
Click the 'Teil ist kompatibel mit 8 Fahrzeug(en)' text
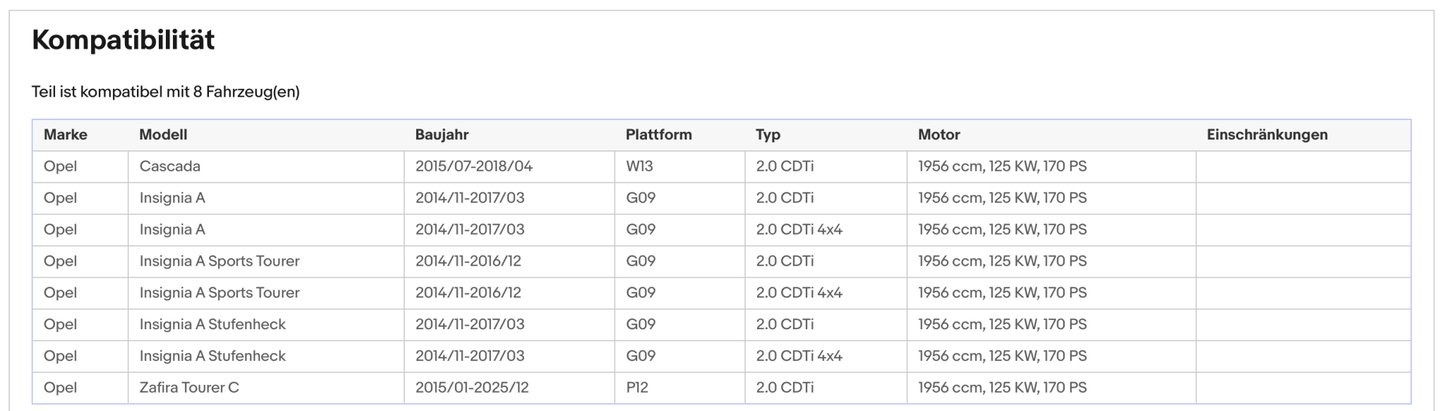click(x=166, y=92)
